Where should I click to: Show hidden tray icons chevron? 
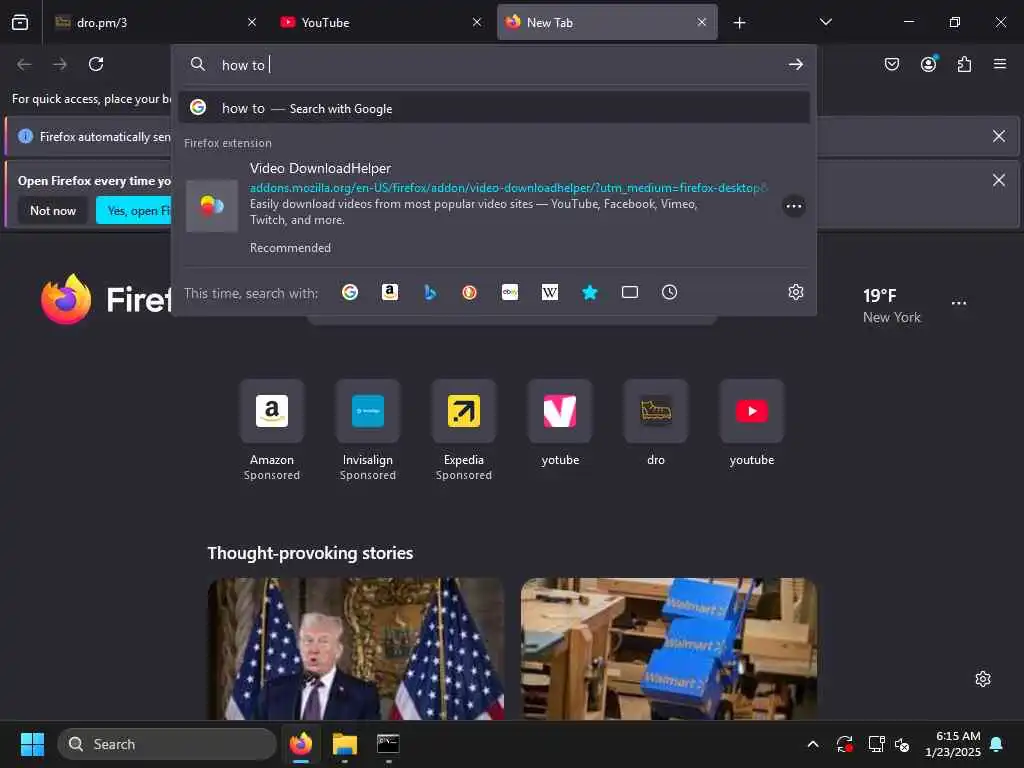click(813, 744)
